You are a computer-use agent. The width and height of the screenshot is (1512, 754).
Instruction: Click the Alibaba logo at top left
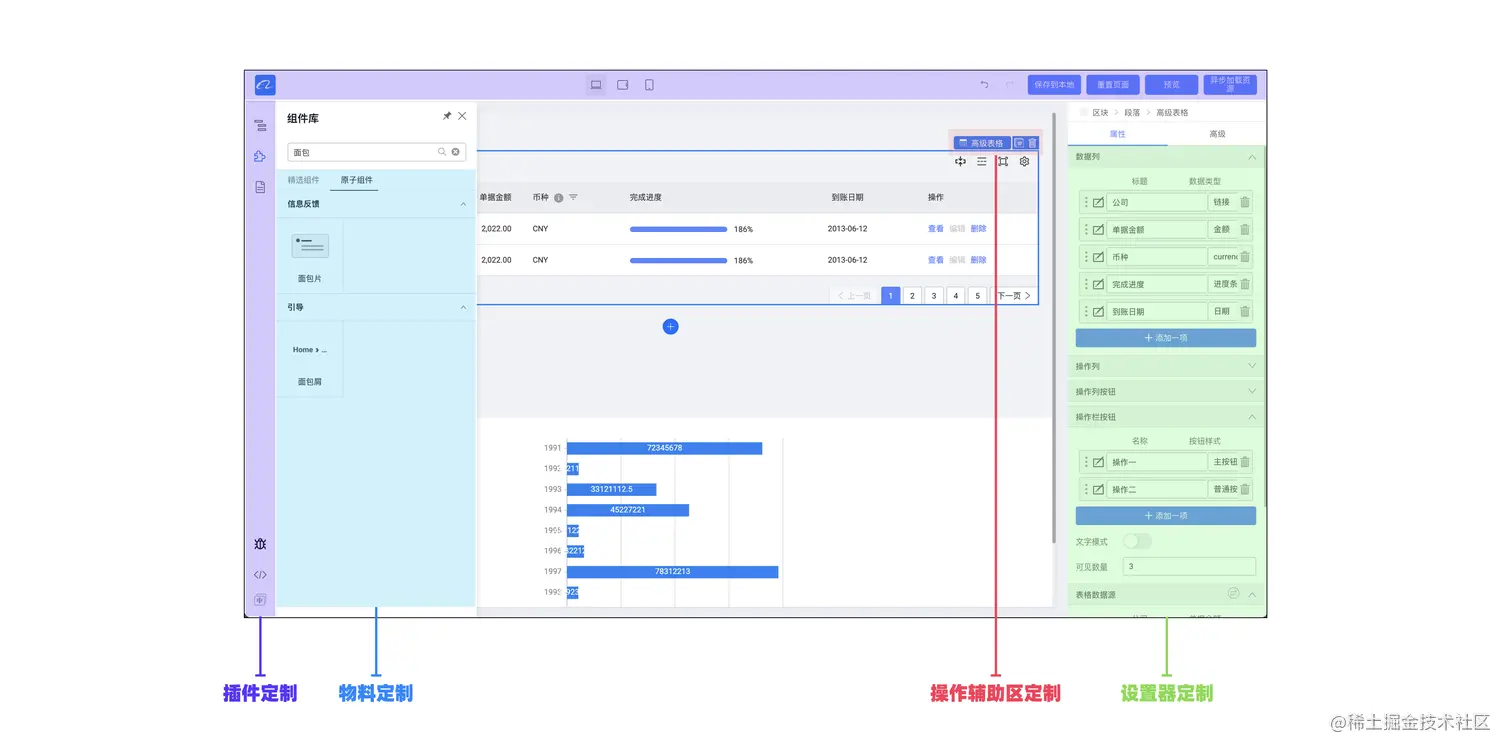point(264,85)
